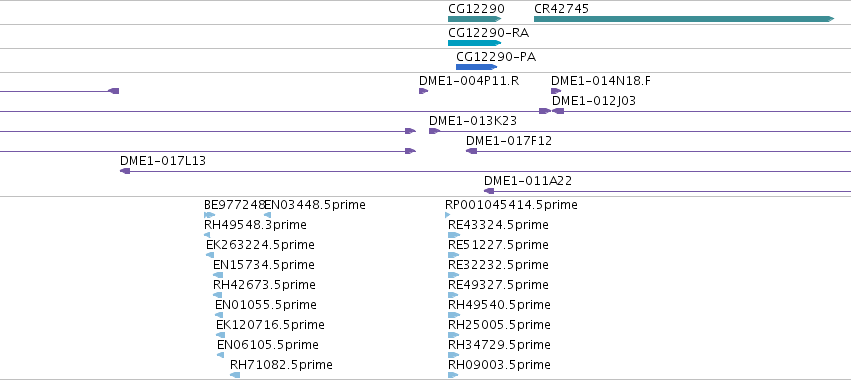Select the RE51227.5prime EST label
Viewport: 851px width, 380px height.
pos(498,245)
